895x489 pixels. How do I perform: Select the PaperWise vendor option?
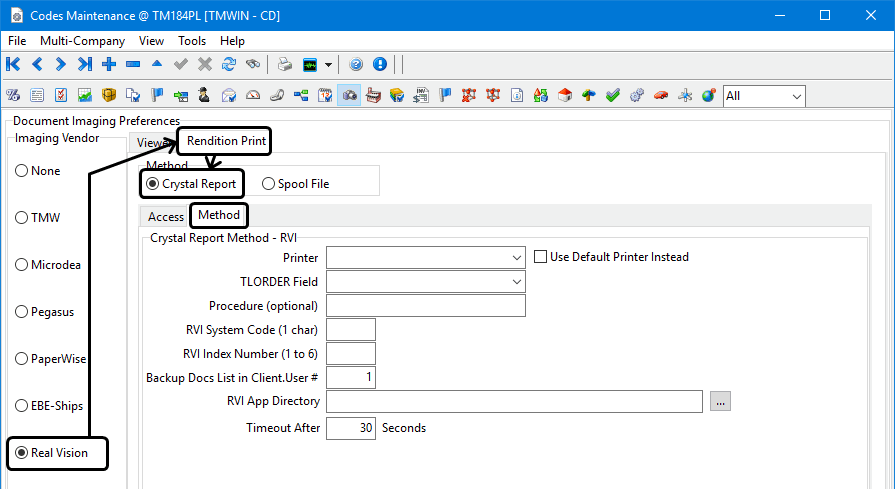(x=21, y=359)
